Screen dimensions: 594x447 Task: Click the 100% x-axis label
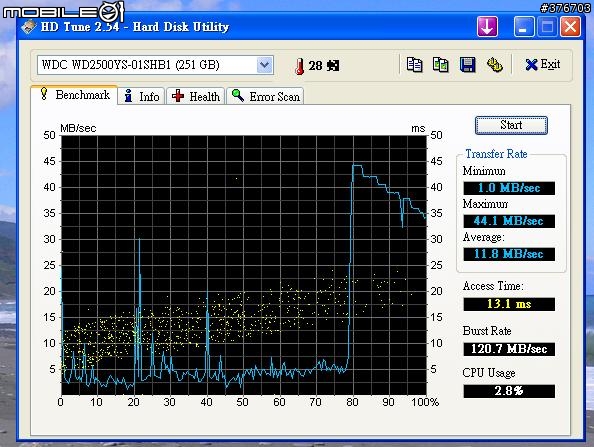[425, 402]
